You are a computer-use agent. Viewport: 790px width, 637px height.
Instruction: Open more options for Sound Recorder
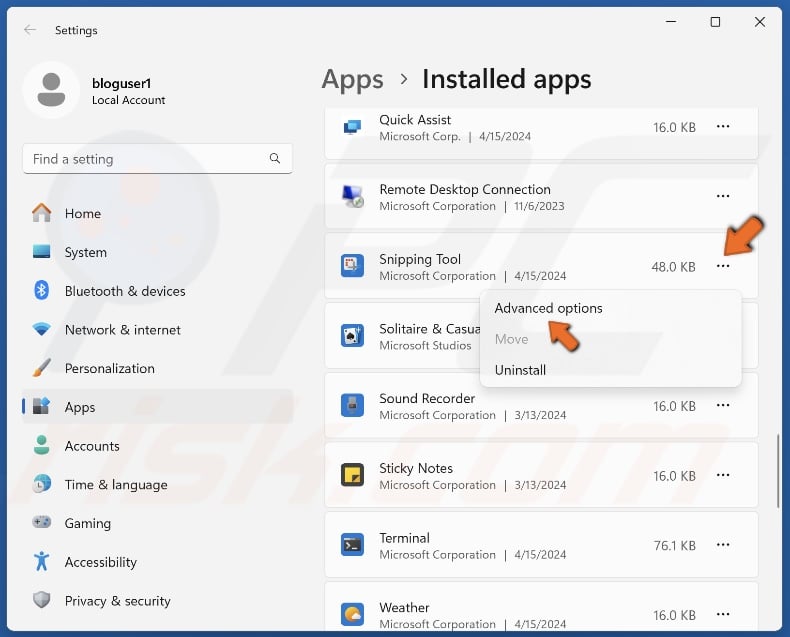coord(723,405)
